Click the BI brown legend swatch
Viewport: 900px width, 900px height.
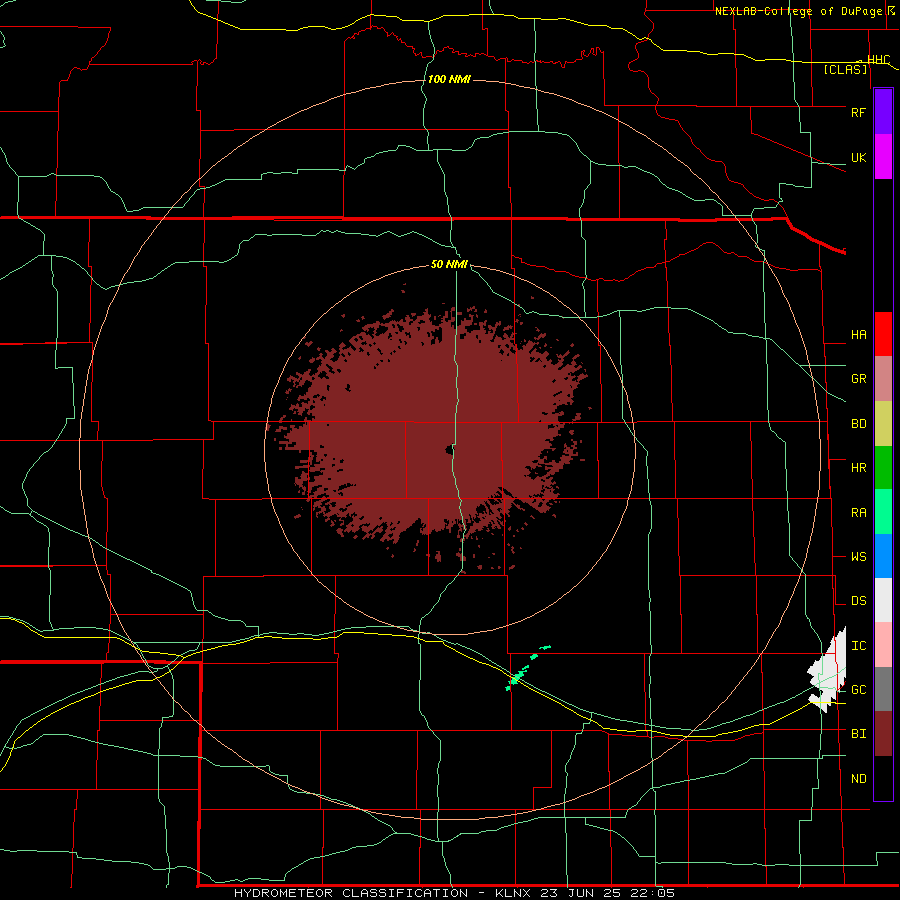(x=883, y=734)
